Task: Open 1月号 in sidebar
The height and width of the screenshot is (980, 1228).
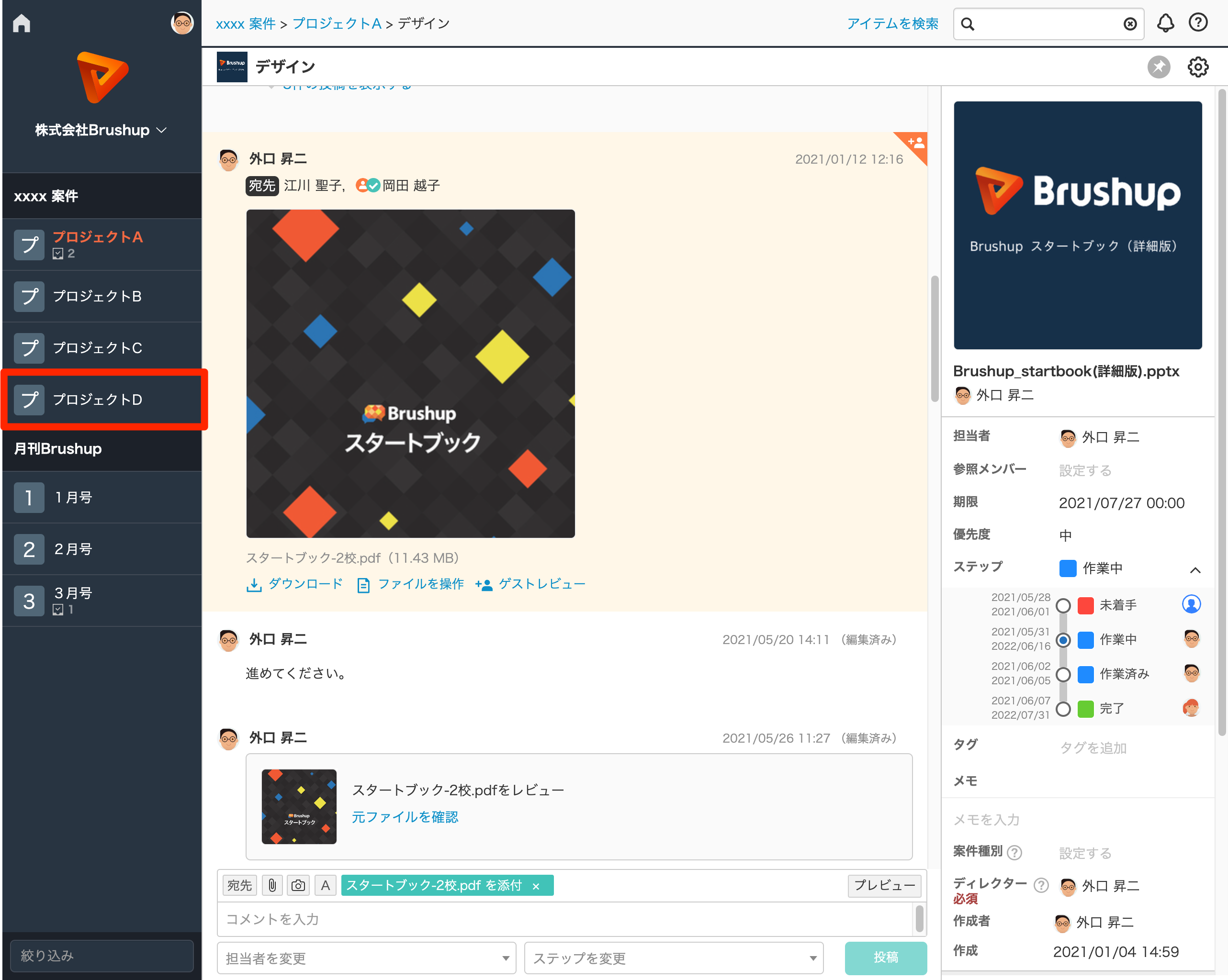Action: pyautogui.click(x=102, y=497)
